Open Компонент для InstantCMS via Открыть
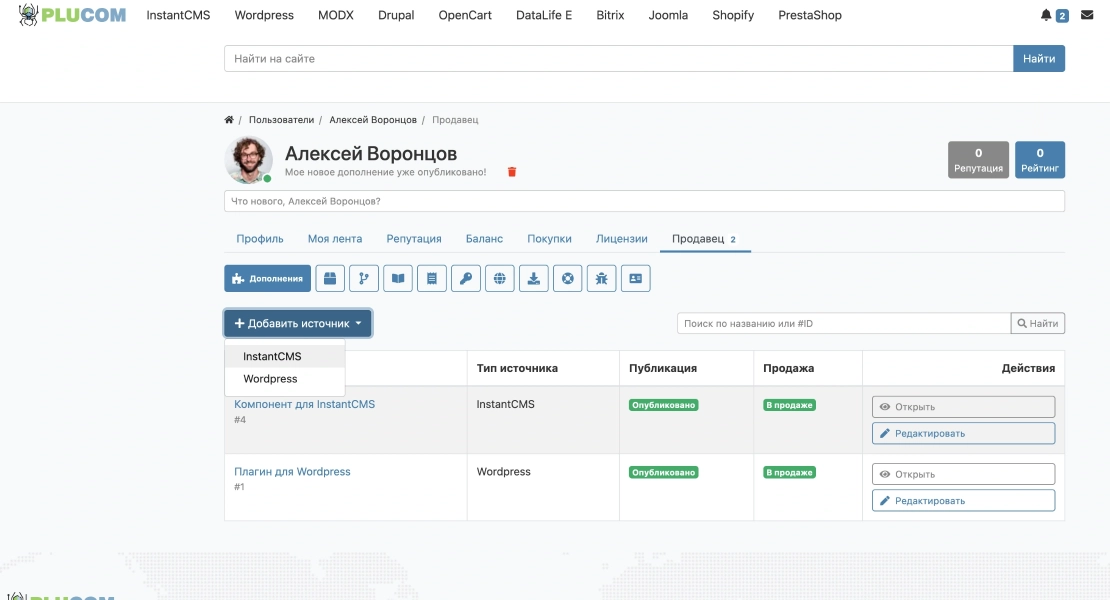 (x=963, y=407)
